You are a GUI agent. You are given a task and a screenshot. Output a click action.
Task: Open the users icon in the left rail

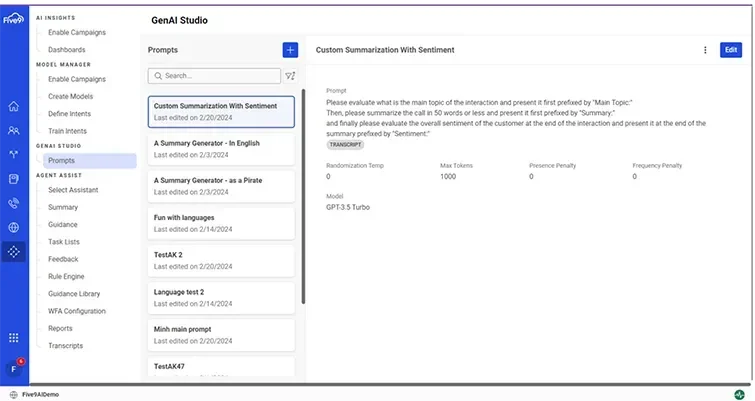pyautogui.click(x=13, y=130)
